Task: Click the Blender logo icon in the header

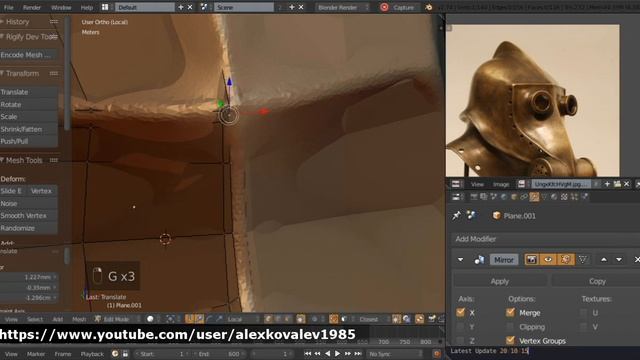Action: pyautogui.click(x=429, y=7)
